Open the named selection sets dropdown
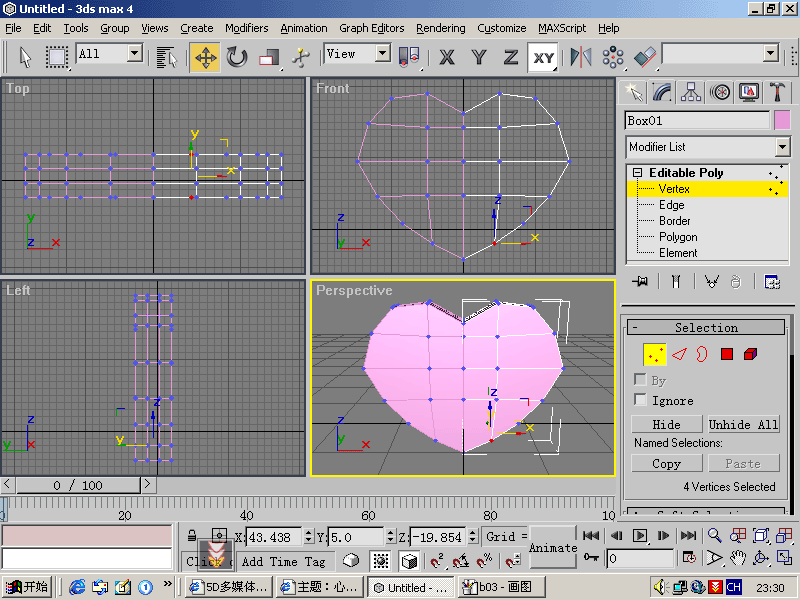 pos(770,53)
